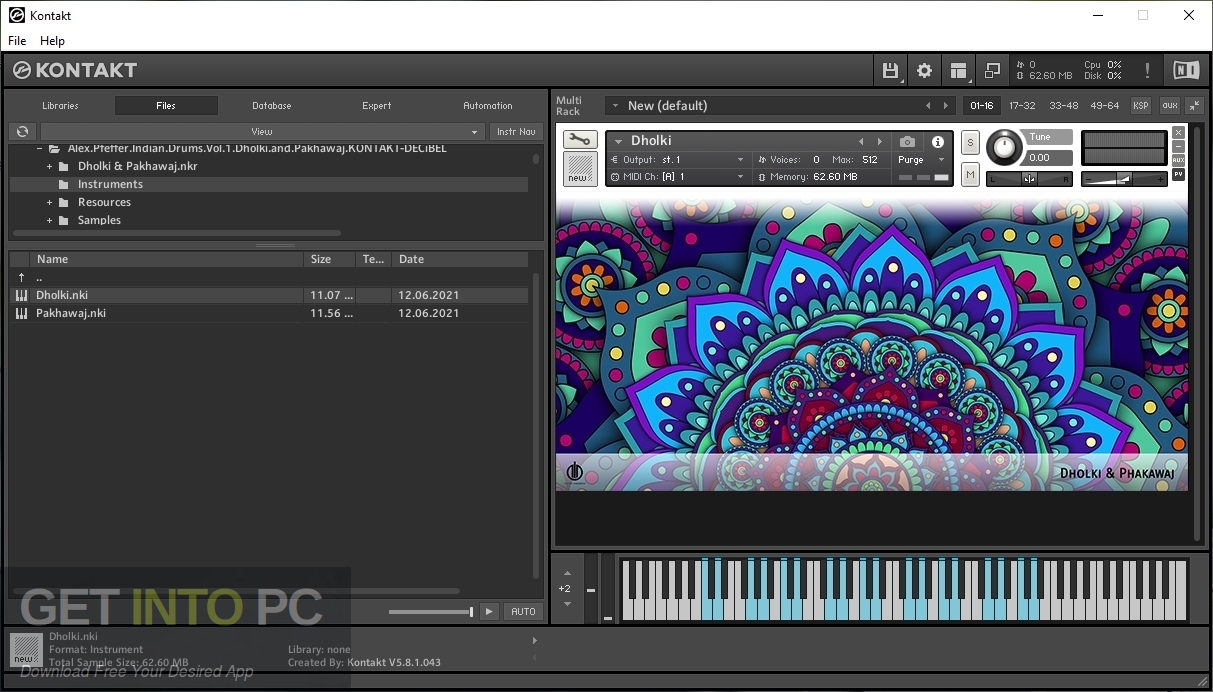Click the Dholki.nki piano-keys file icon

point(21,295)
